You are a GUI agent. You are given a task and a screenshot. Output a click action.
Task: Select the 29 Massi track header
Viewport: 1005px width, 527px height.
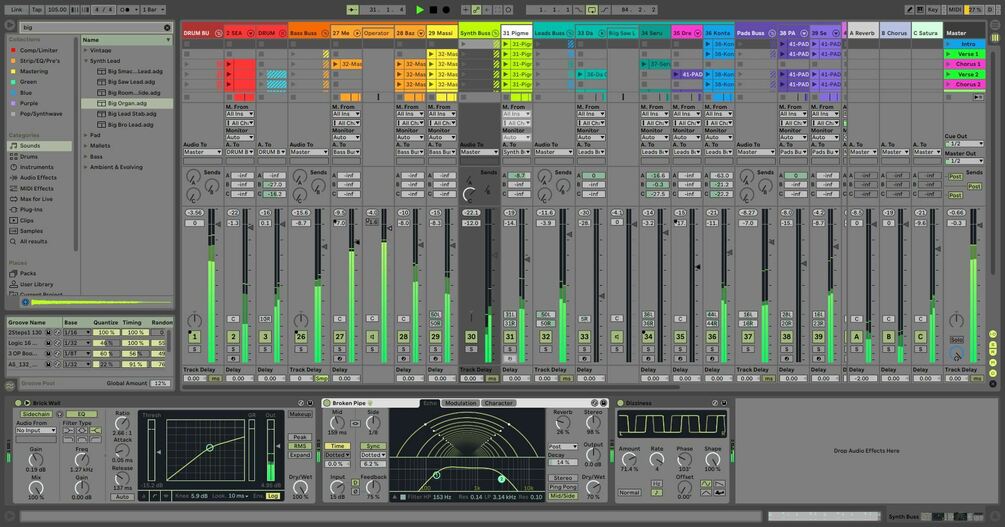pyautogui.click(x=442, y=33)
